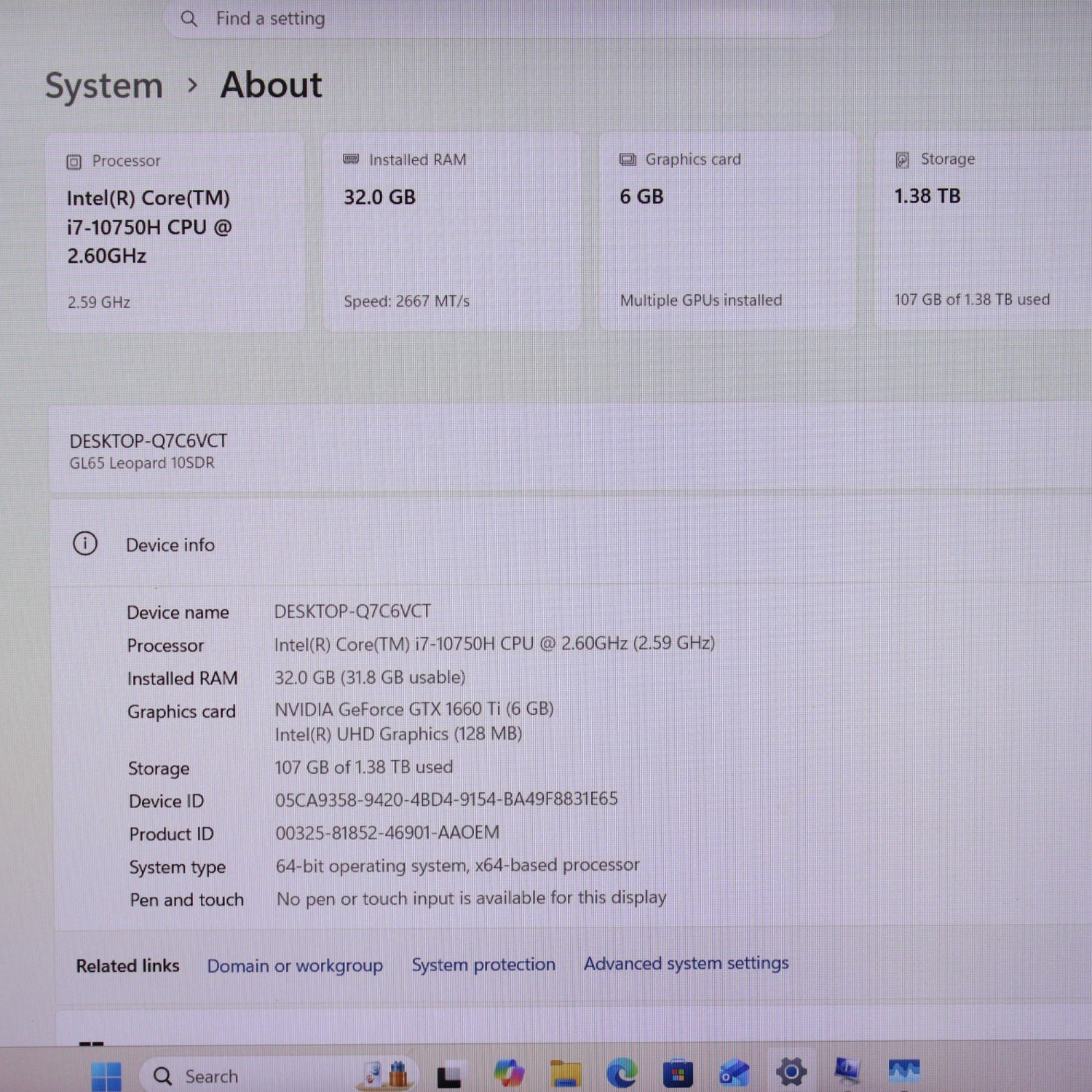Viewport: 1092px width, 1092px height.
Task: Click the Graphics card icon
Action: (628, 159)
